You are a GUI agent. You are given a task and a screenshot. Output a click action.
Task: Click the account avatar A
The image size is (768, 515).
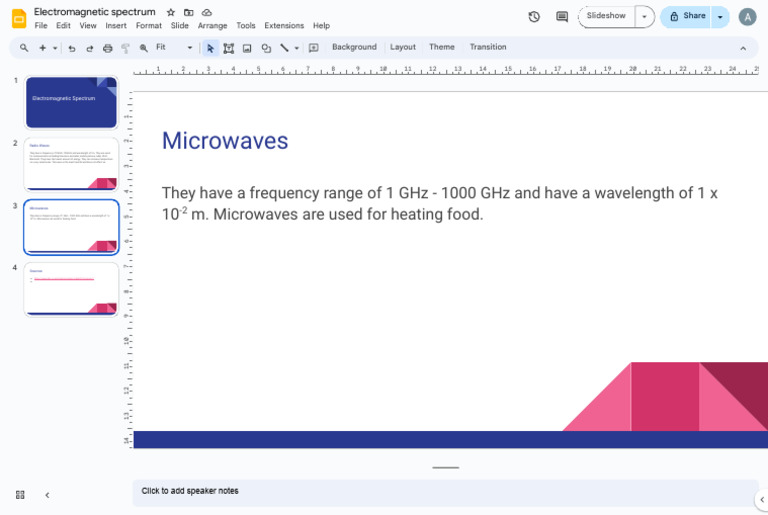[x=747, y=17]
